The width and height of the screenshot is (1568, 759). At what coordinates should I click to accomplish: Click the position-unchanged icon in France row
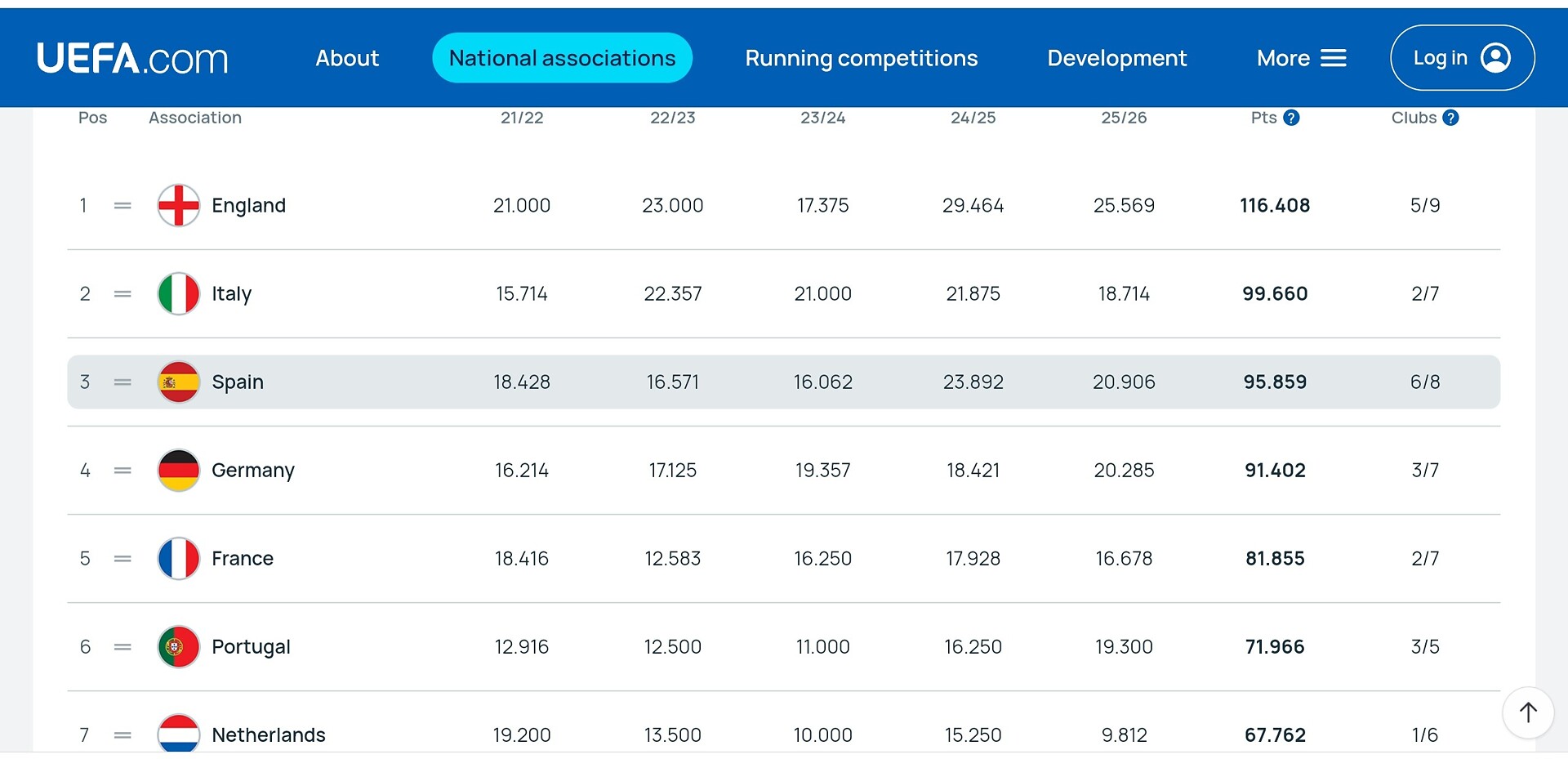pos(122,559)
